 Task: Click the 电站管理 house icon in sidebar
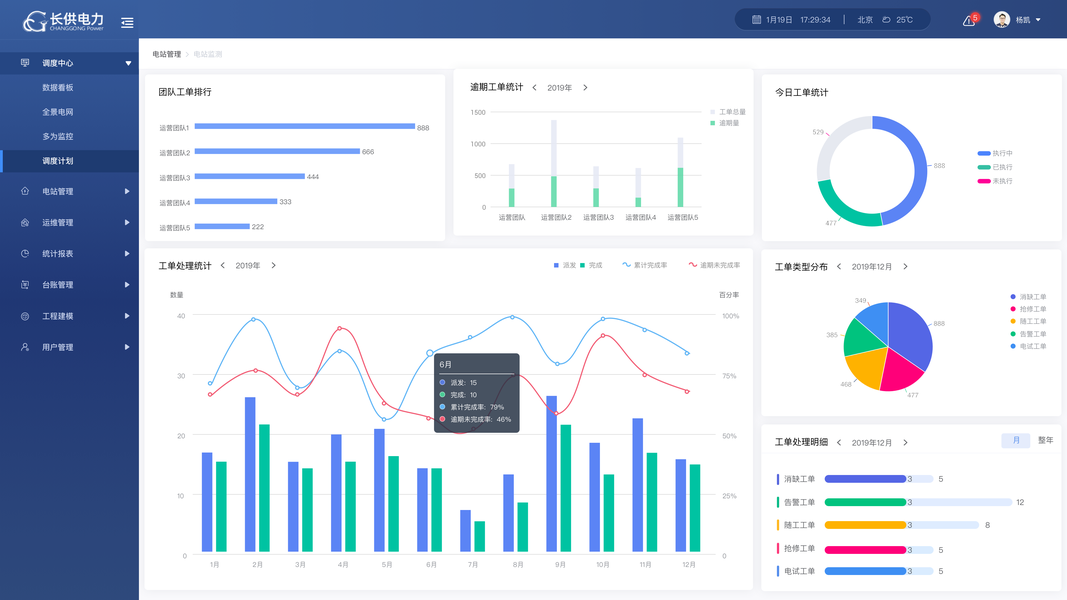pos(25,191)
